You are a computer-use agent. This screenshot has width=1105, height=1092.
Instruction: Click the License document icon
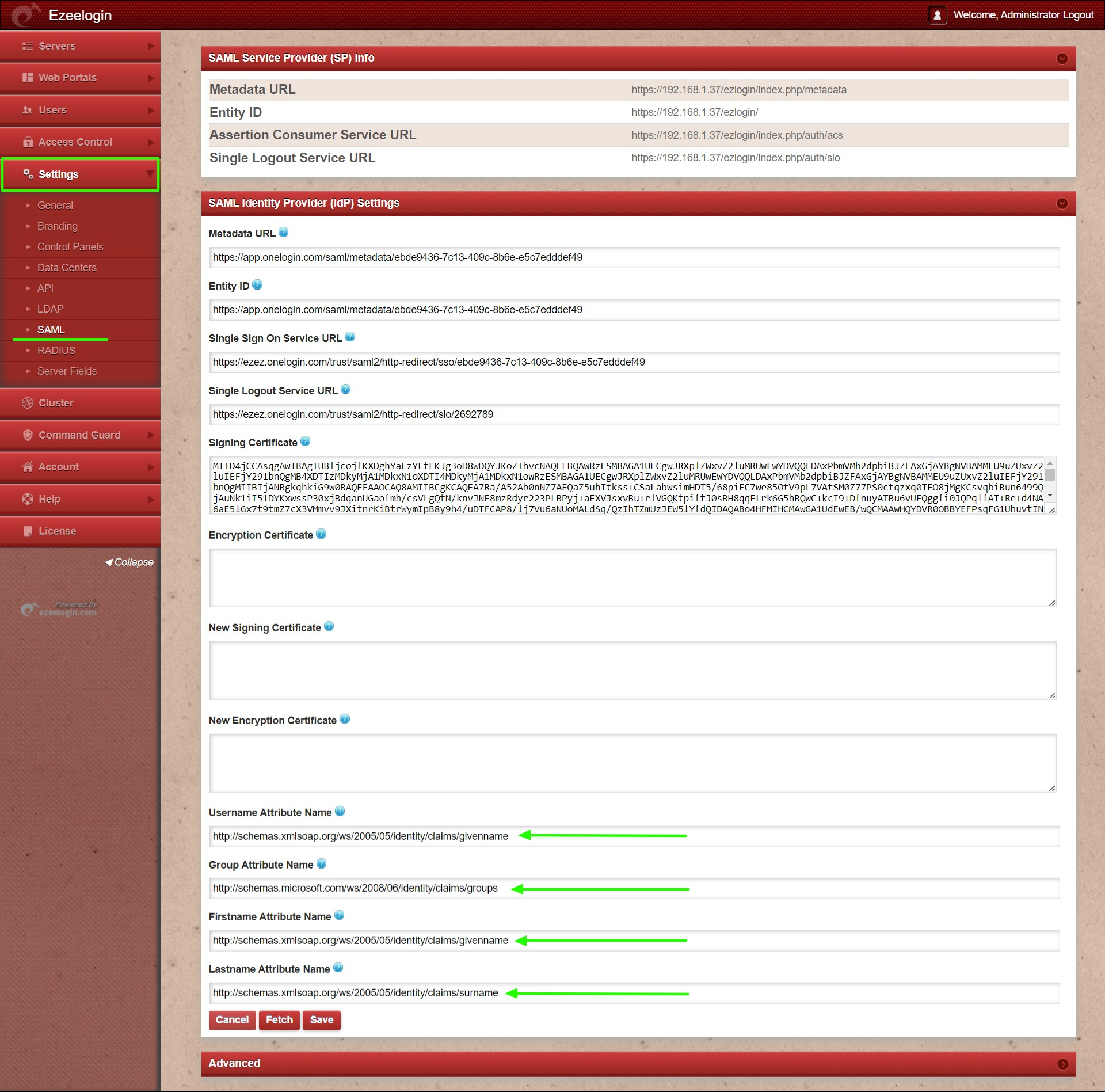[x=28, y=531]
